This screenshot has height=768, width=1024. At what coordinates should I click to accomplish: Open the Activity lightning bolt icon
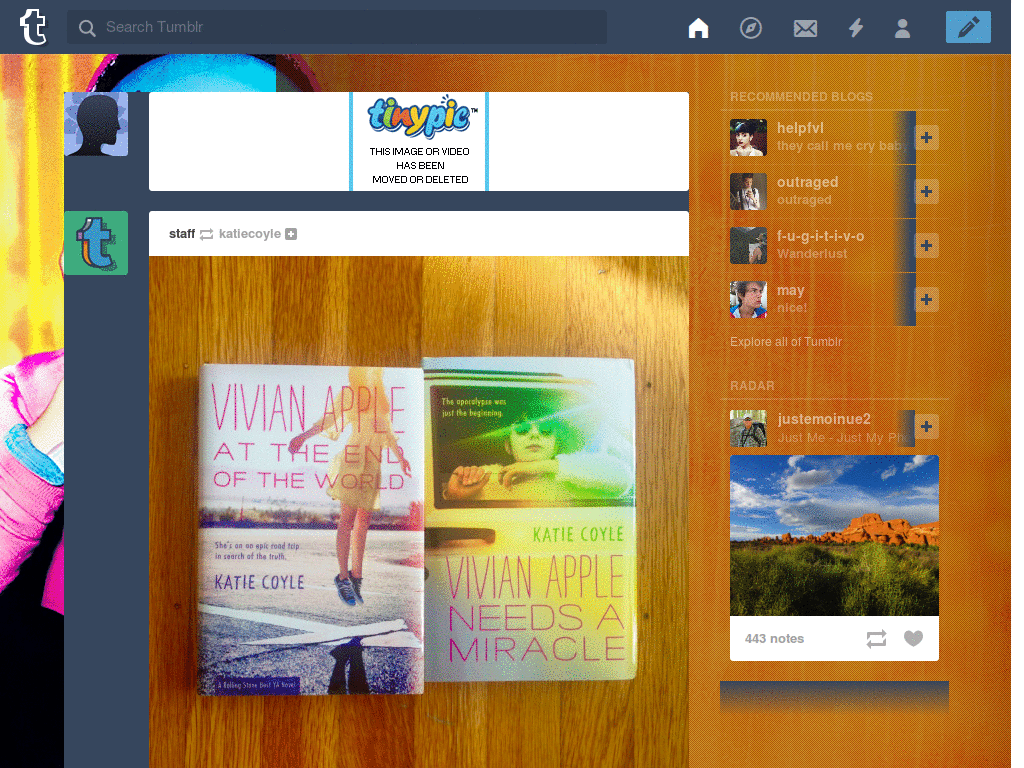[856, 27]
